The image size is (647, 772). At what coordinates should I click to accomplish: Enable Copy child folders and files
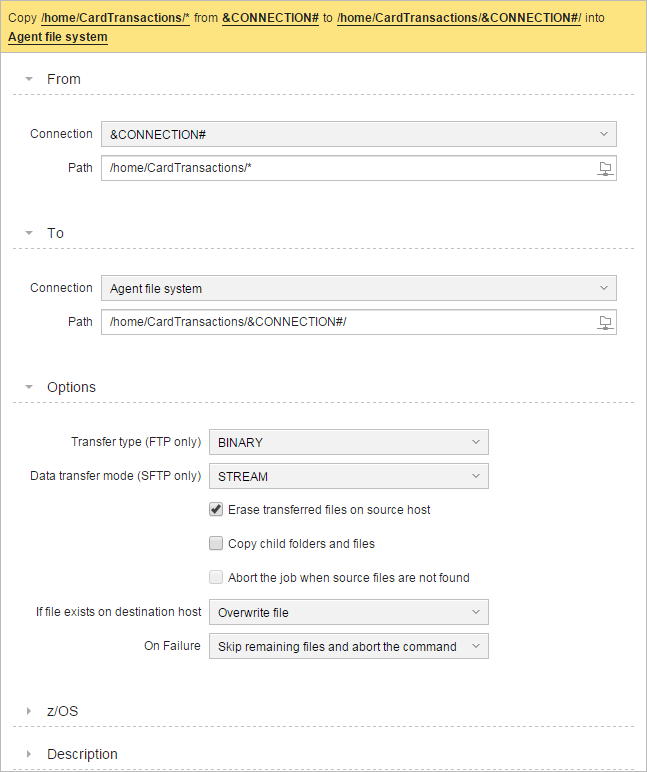coord(216,543)
